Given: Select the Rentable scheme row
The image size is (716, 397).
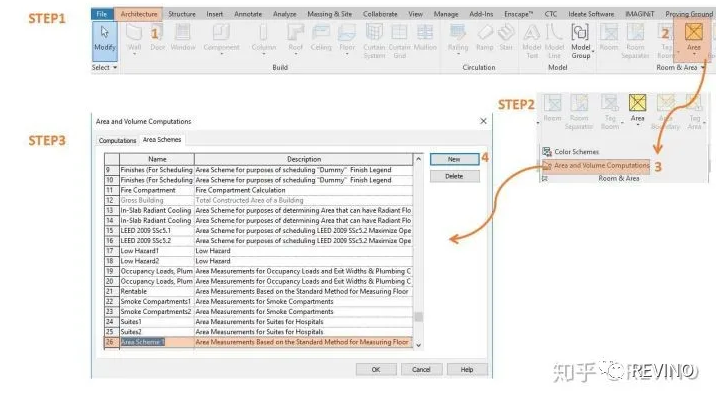Looking at the screenshot, I should coord(258,291).
